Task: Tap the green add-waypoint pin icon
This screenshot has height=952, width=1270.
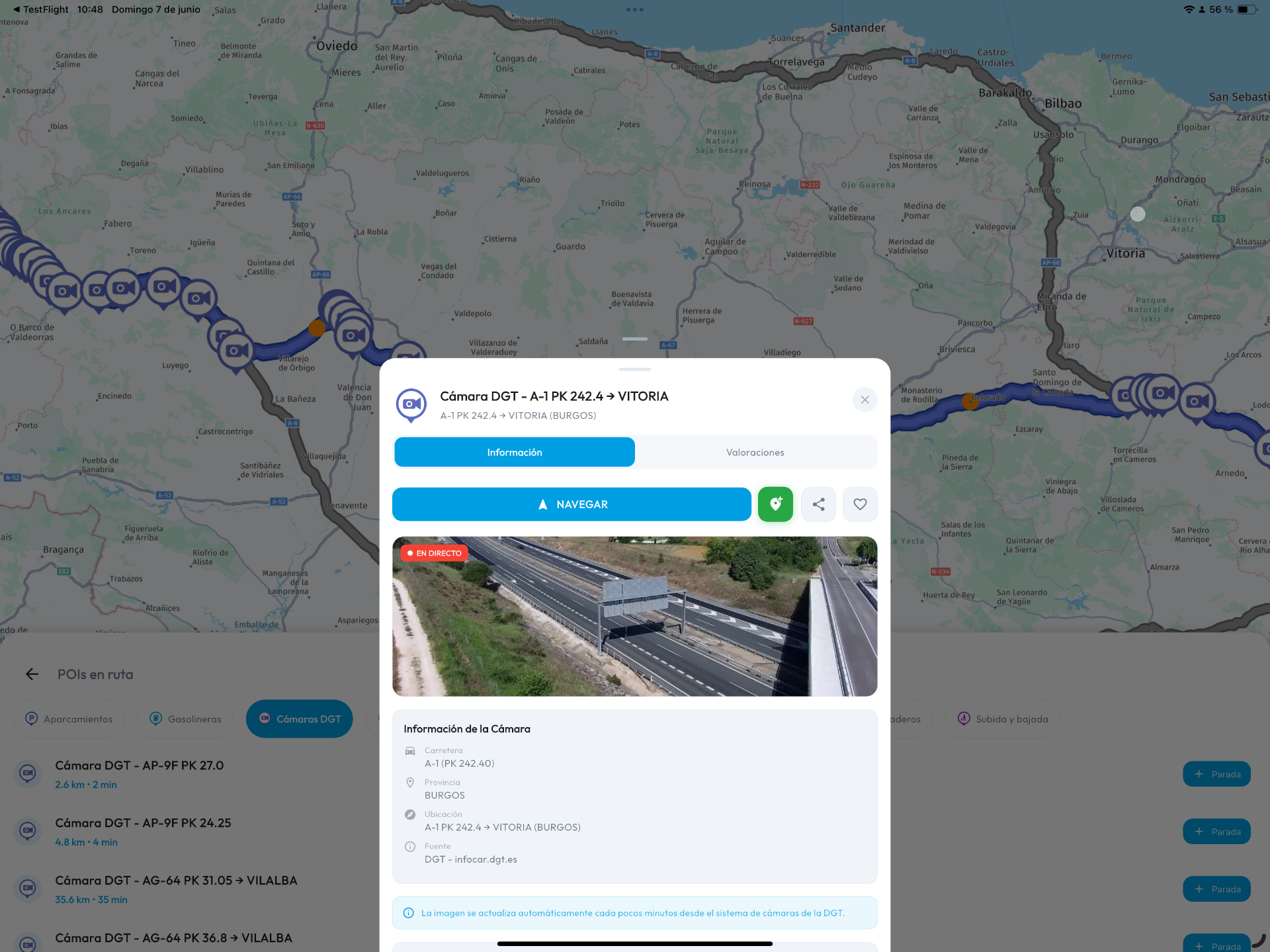Action: pos(775,504)
